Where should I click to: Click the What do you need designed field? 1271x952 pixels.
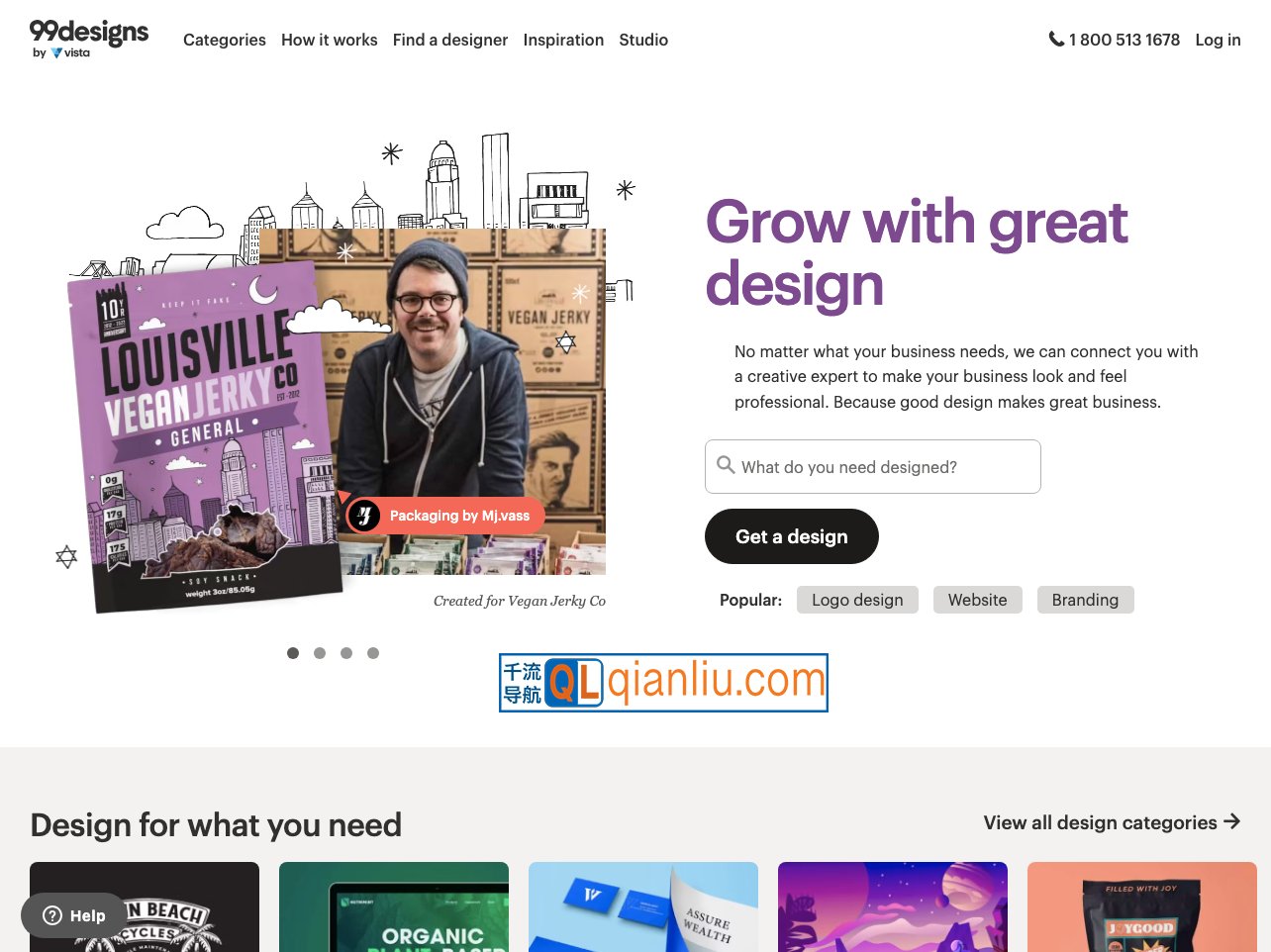pyautogui.click(x=873, y=466)
